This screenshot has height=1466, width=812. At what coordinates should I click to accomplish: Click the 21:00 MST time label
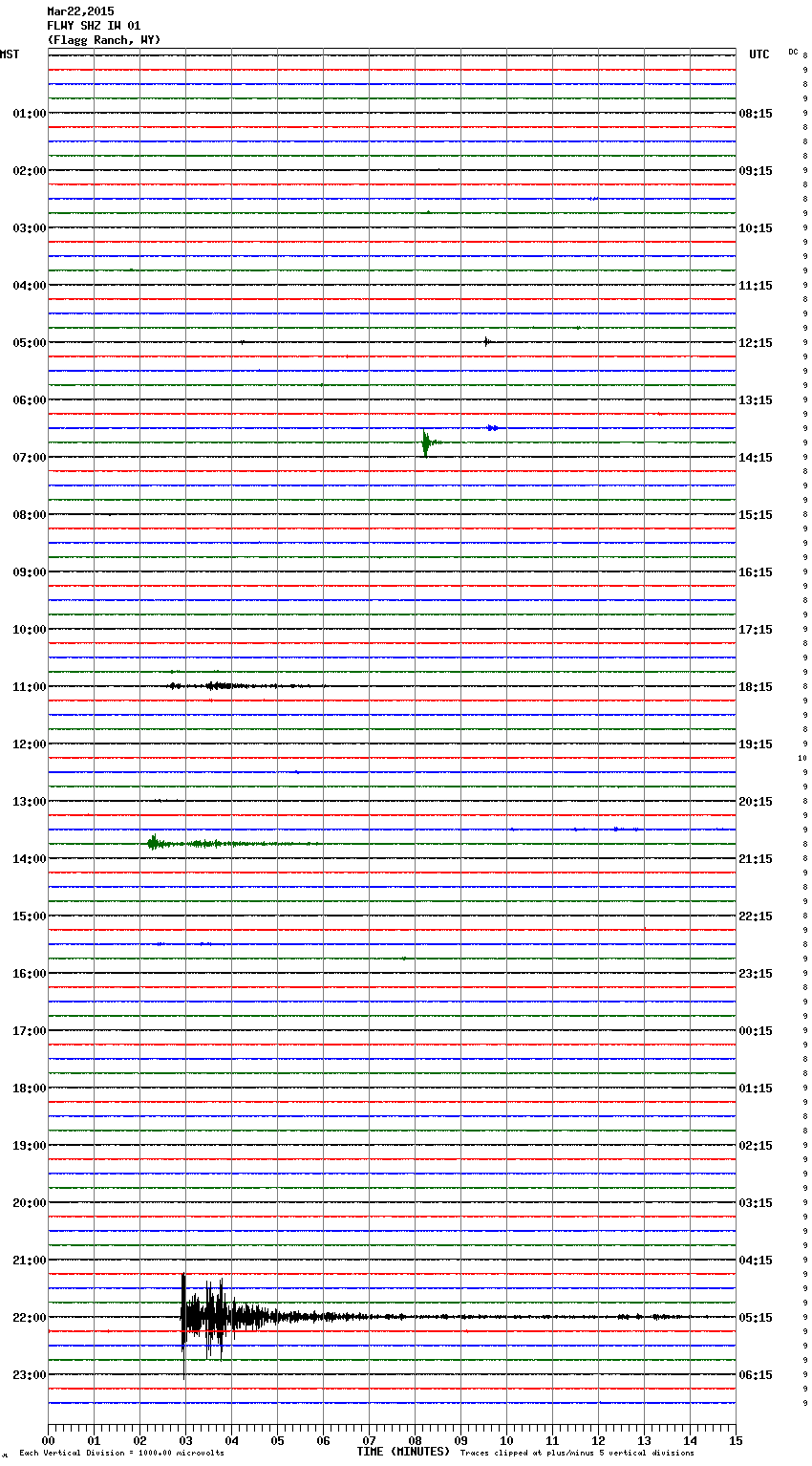[29, 1260]
